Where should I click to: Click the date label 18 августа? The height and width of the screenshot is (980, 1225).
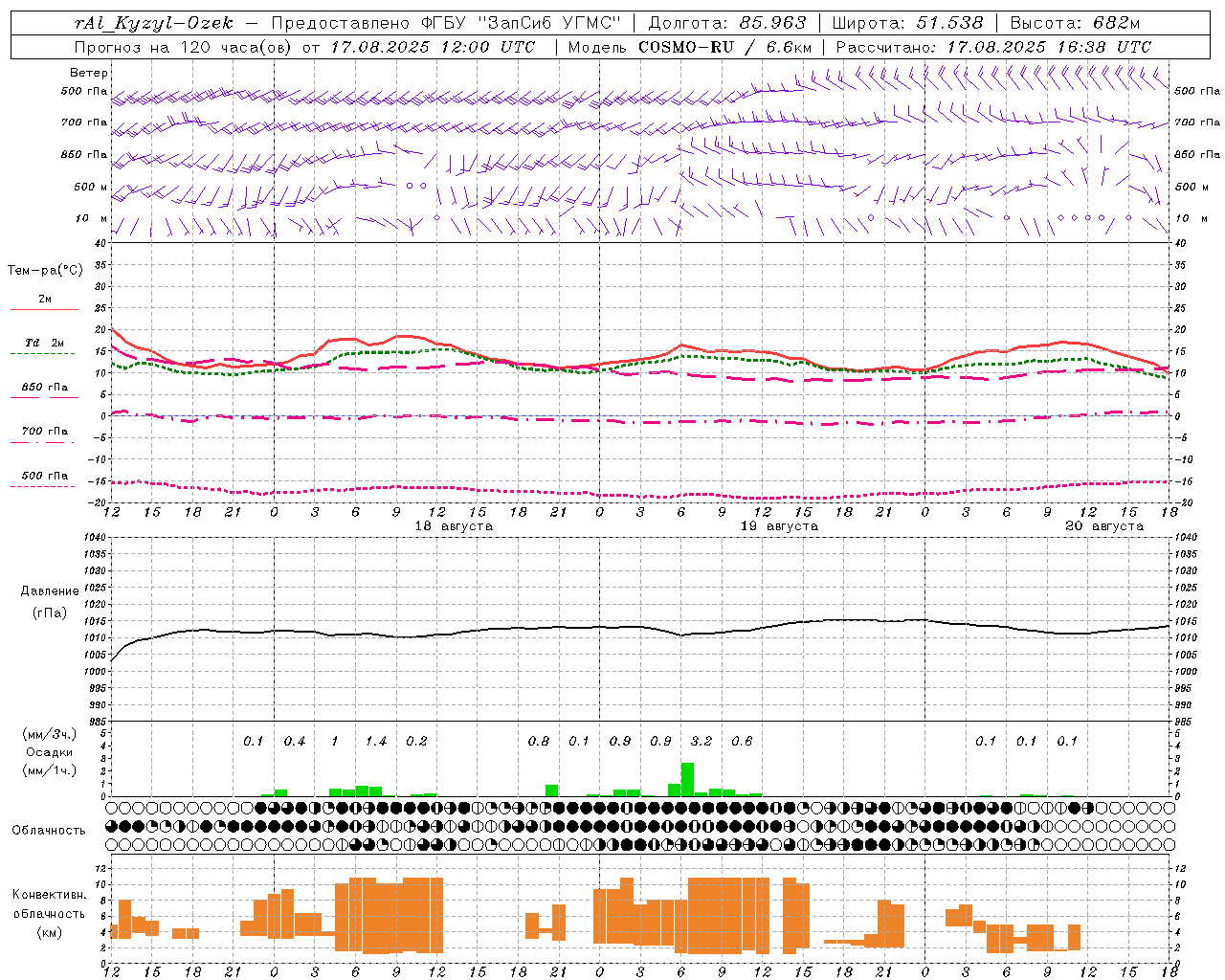(454, 526)
